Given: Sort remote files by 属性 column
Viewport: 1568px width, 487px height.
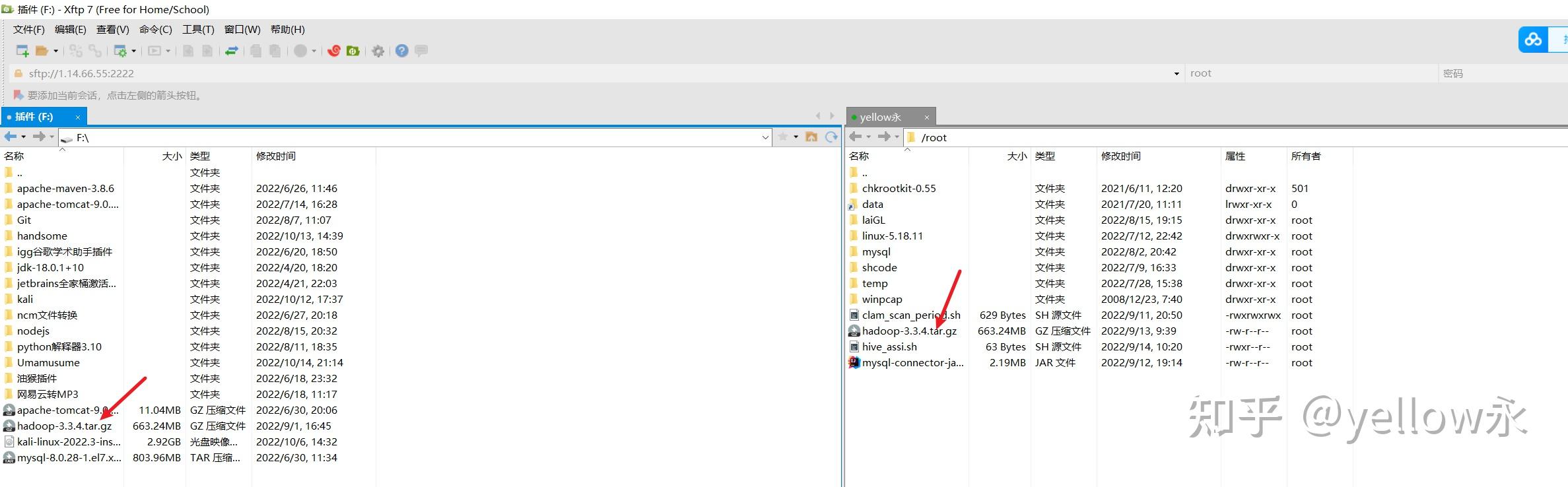Looking at the screenshot, I should click(x=1254, y=156).
